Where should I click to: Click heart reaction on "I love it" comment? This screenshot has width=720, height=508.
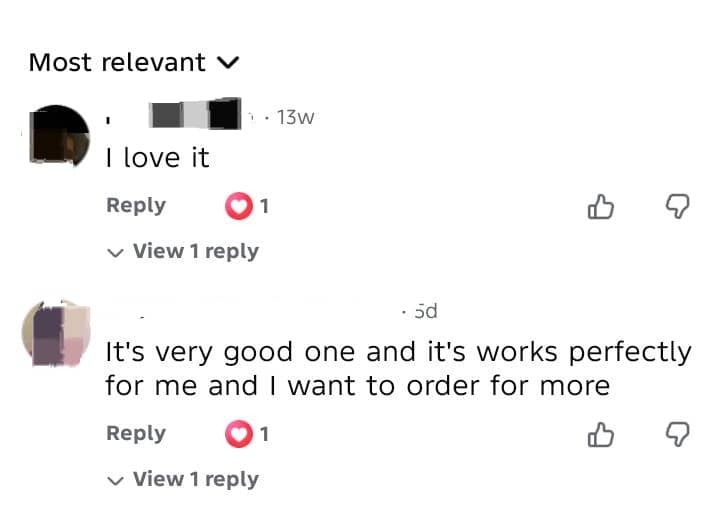point(239,207)
